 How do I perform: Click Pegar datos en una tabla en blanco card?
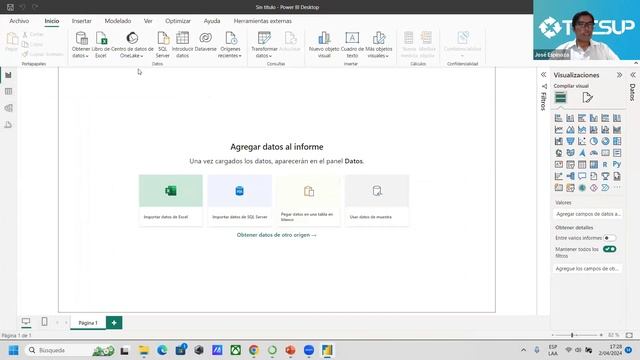[309, 200]
